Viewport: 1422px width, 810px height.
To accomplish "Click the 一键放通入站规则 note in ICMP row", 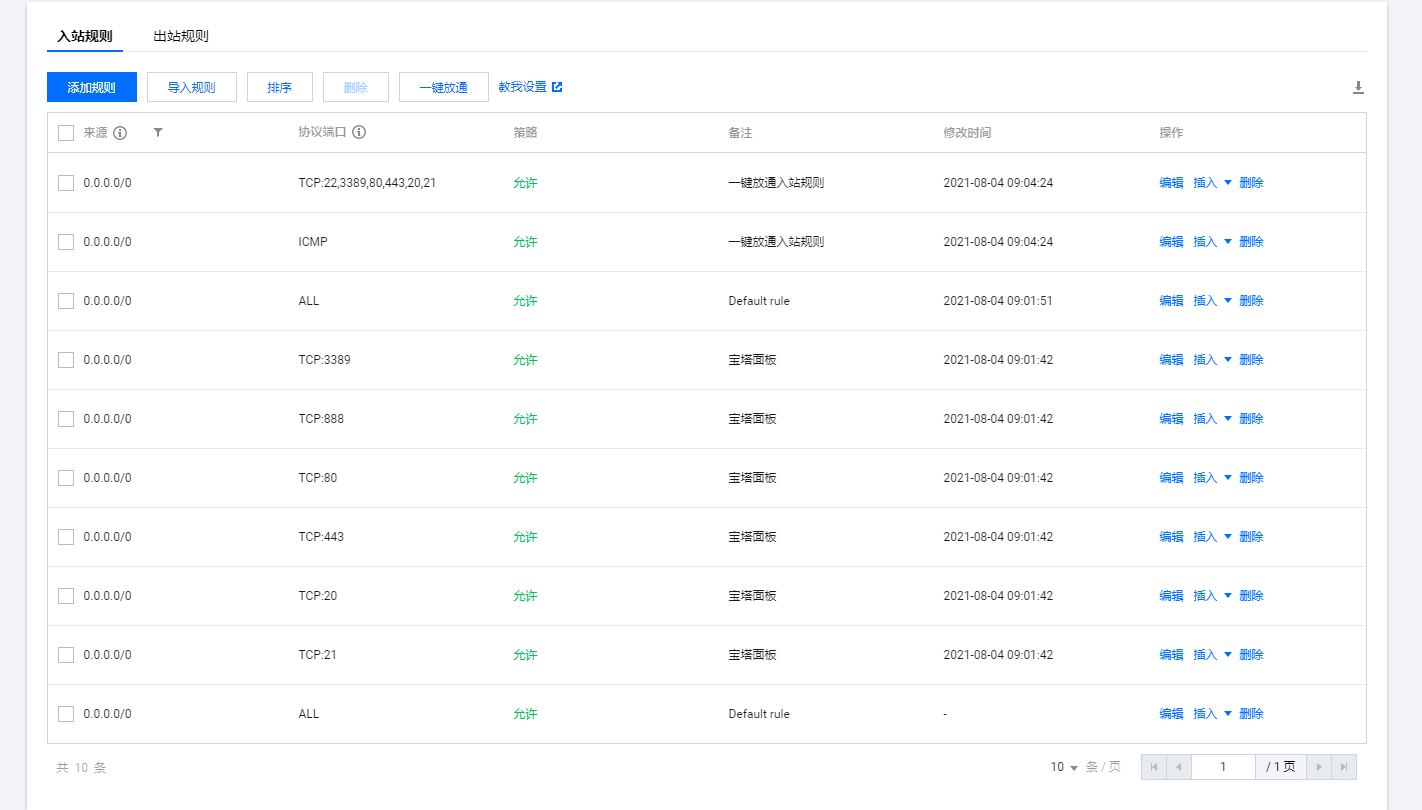I will [776, 242].
